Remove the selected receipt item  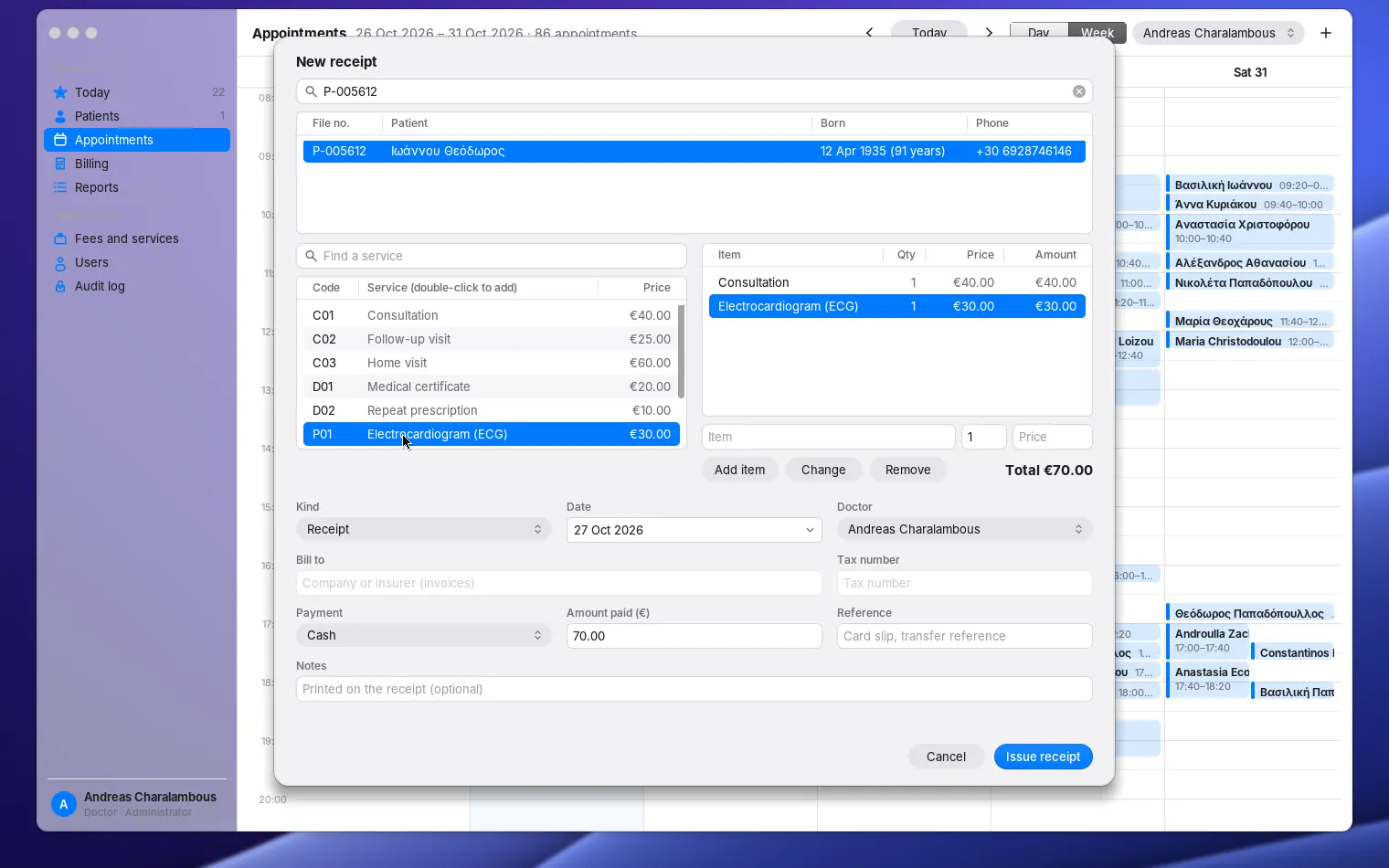click(x=908, y=470)
